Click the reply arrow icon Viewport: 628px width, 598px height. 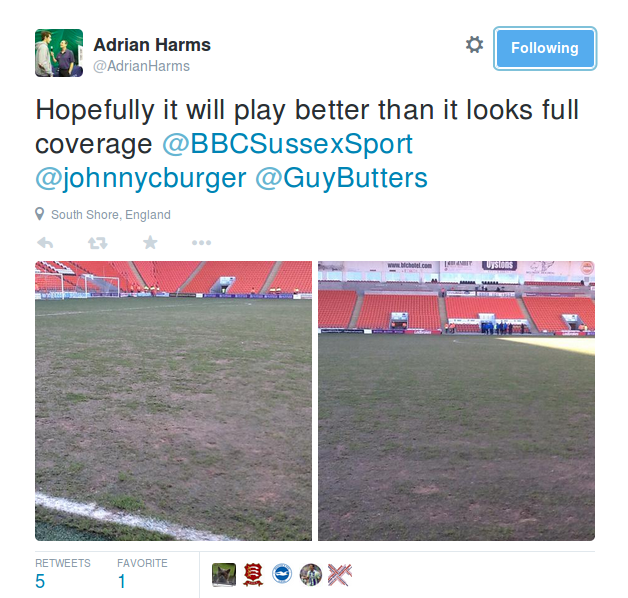[x=45, y=243]
